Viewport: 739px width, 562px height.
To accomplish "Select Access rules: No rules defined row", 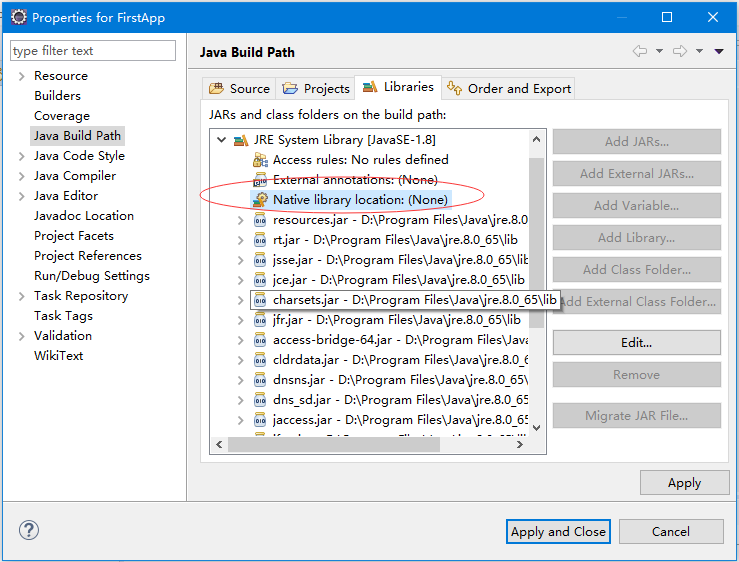I will 351,160.
